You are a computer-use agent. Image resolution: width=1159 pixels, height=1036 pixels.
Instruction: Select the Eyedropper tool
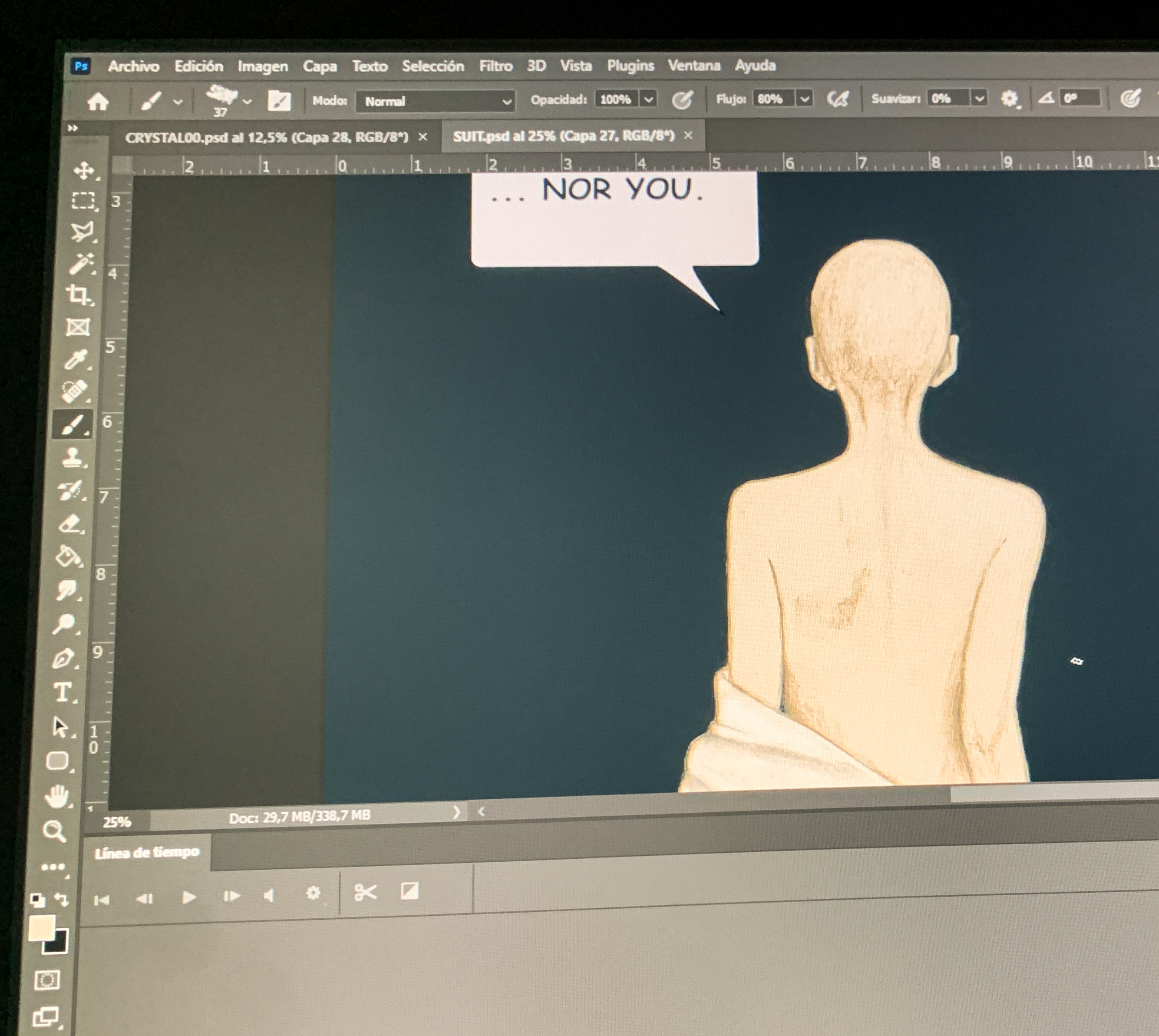(x=76, y=359)
